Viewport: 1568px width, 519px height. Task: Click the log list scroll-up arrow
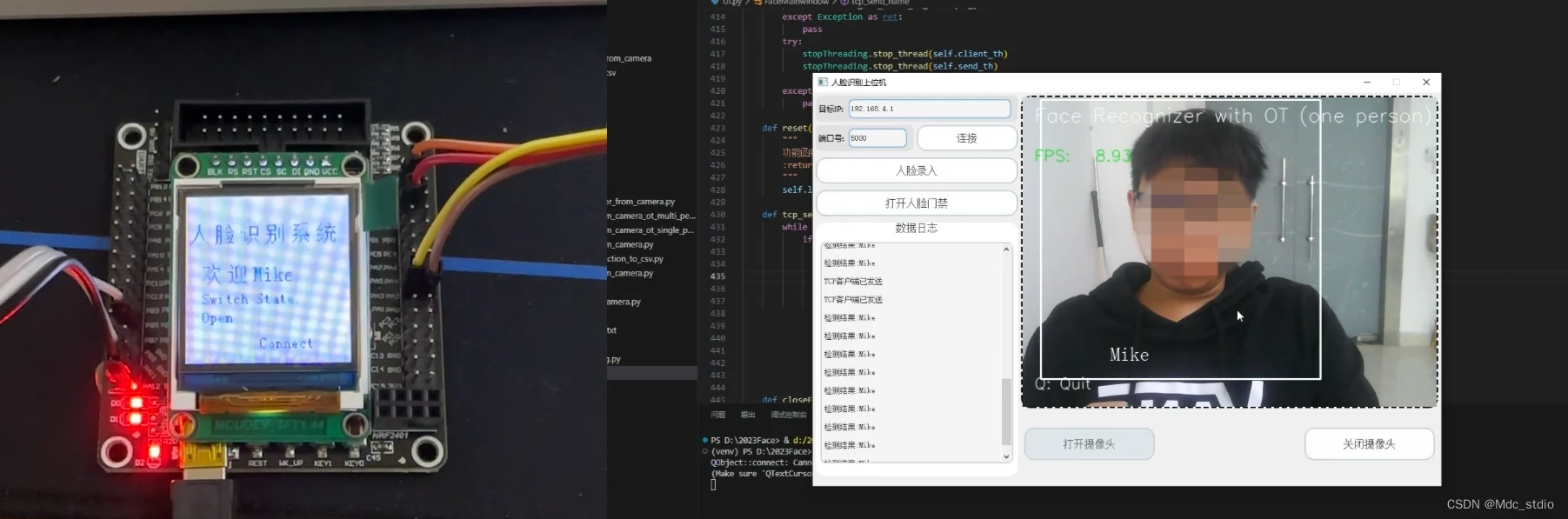(1007, 250)
